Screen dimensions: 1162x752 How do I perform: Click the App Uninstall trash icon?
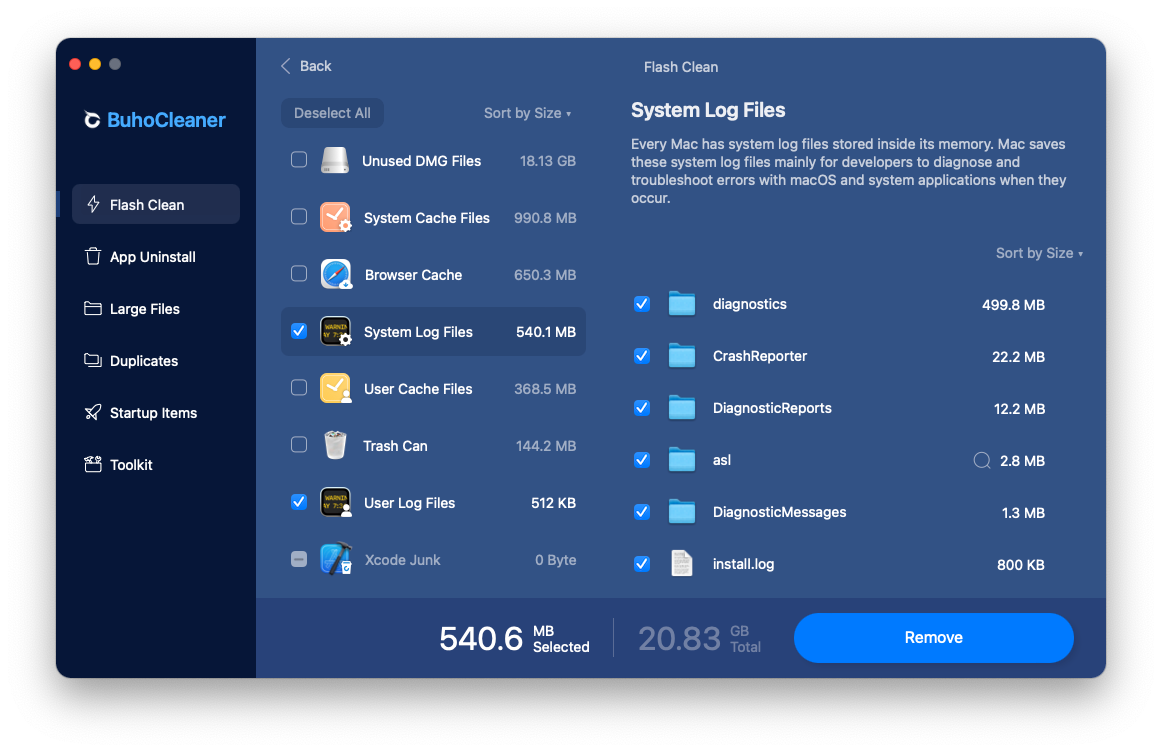pyautogui.click(x=93, y=256)
